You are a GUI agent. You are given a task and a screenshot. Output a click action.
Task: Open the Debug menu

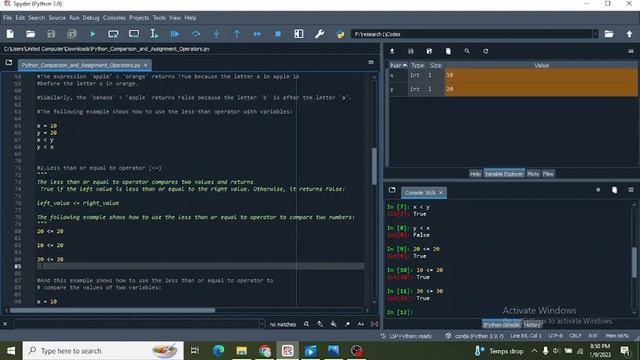[91, 18]
